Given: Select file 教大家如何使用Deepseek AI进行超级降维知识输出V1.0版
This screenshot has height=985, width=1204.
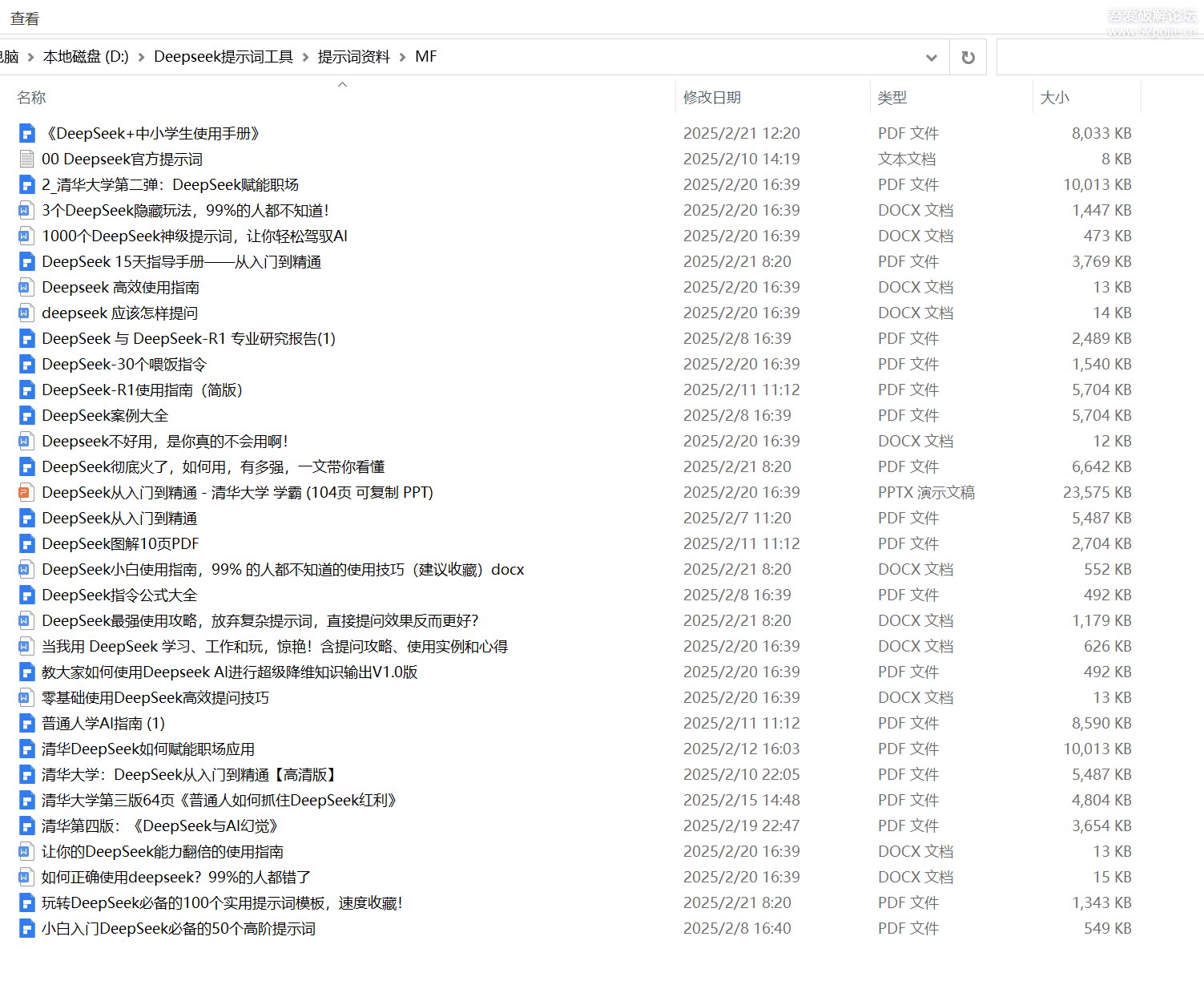Looking at the screenshot, I should point(230,672).
